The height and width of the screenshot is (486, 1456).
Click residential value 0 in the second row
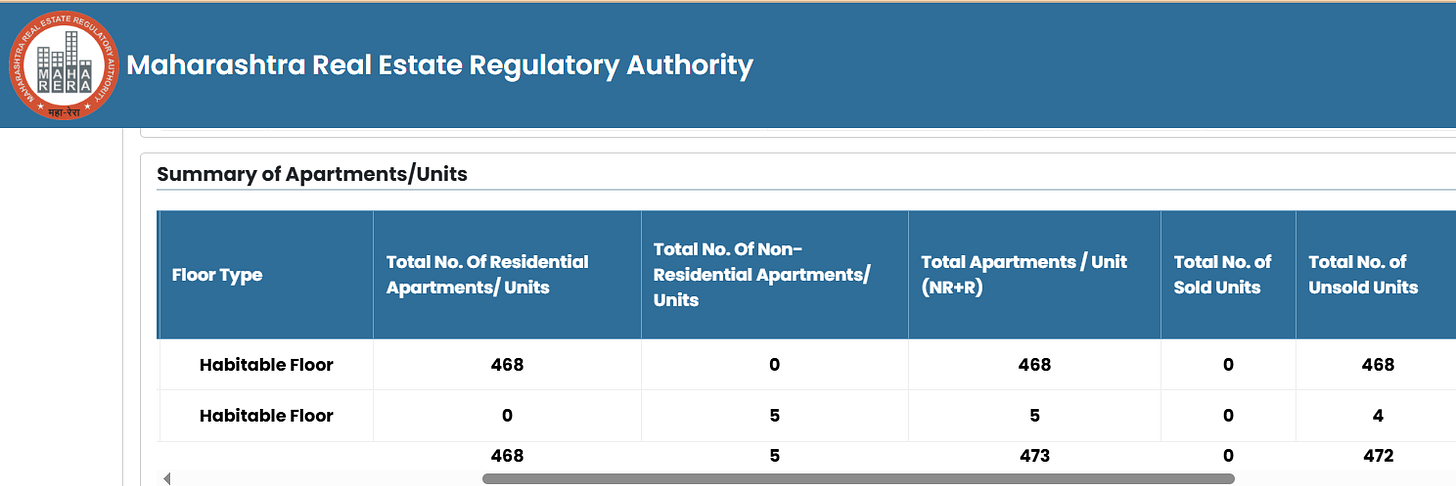point(507,416)
